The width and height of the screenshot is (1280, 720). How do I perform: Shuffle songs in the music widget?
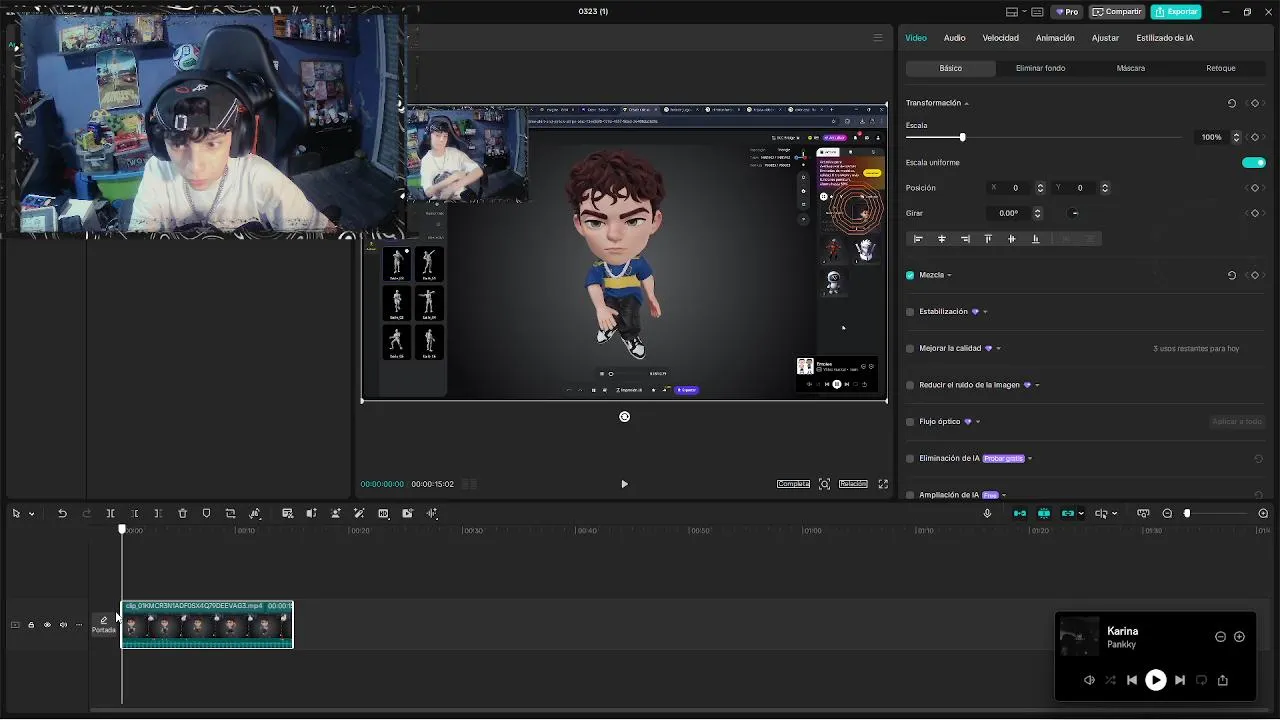1110,680
